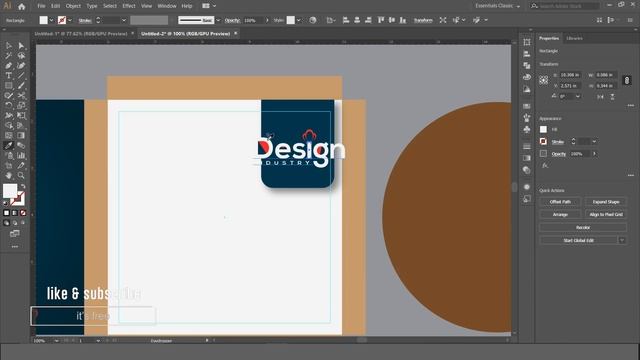The image size is (640, 360).
Task: Open Essentials Classic workspace dropdown
Action: pos(497,6)
